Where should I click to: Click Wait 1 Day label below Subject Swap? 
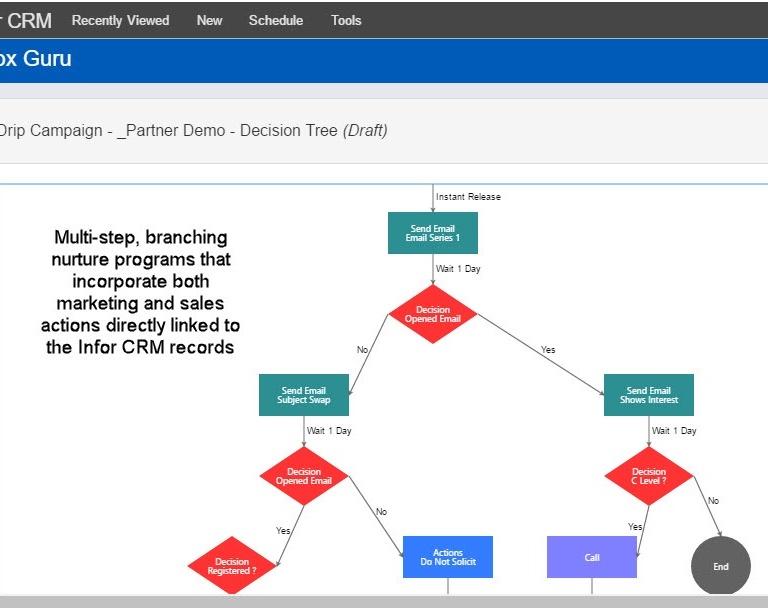click(329, 431)
